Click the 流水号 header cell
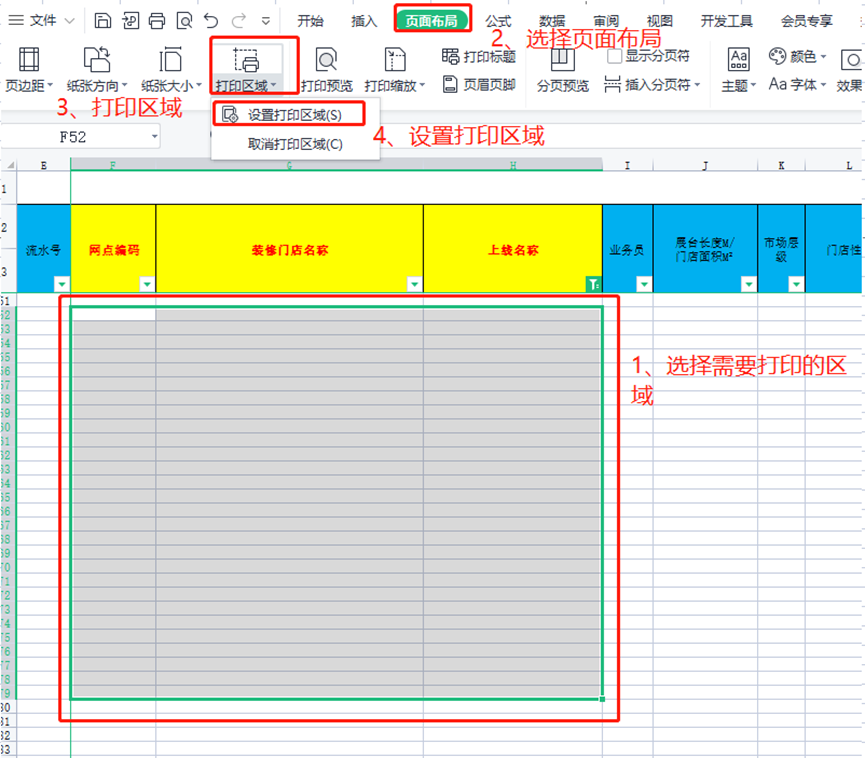865x758 pixels. pyautogui.click(x=44, y=248)
